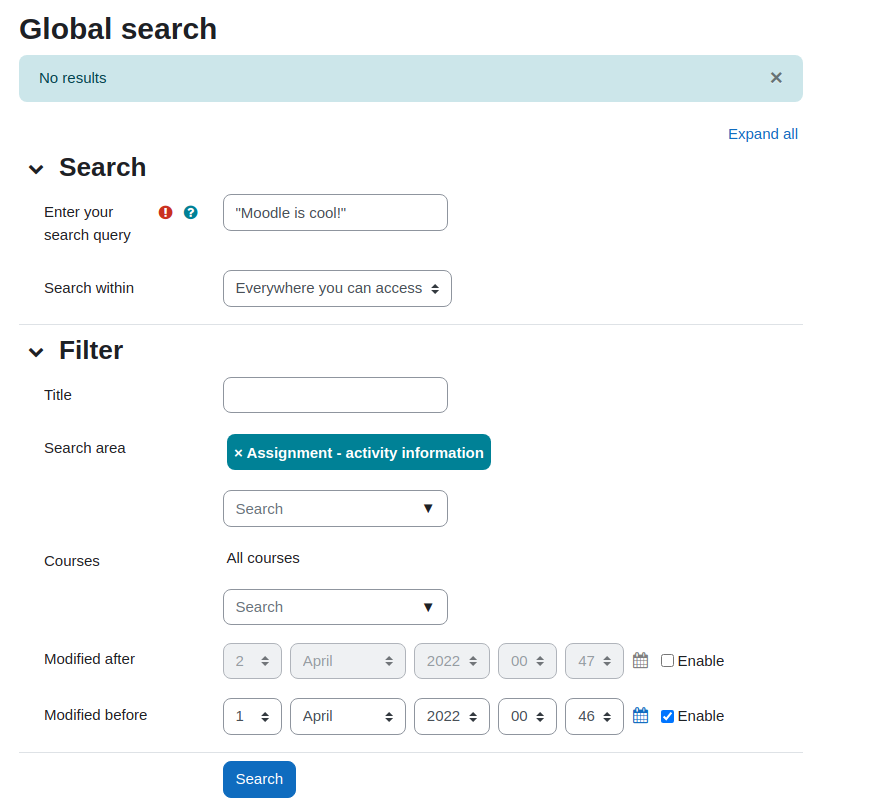The width and height of the screenshot is (878, 809).
Task: Open the Courses search dropdown arrow
Action: point(428,607)
